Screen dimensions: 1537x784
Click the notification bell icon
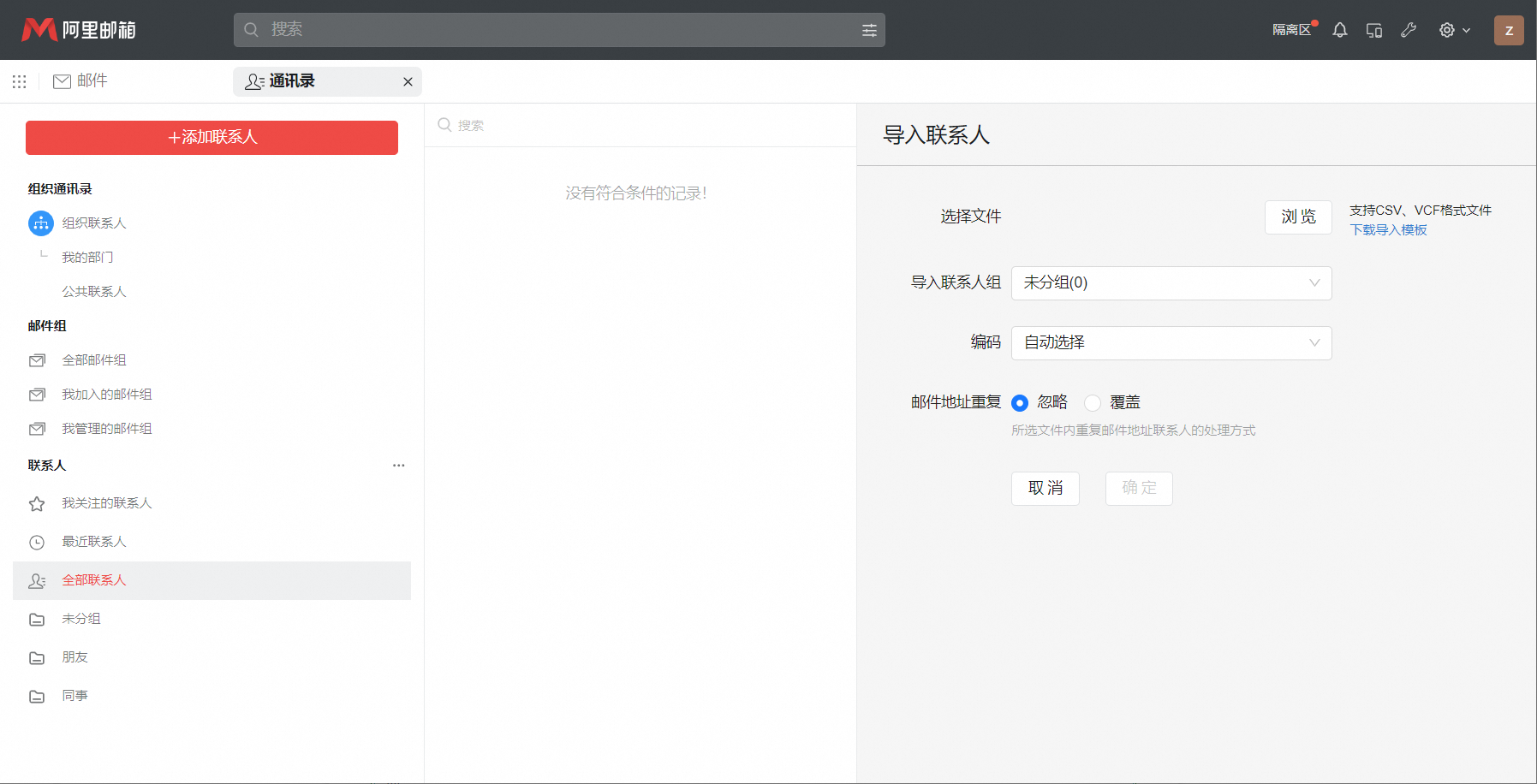[x=1340, y=30]
